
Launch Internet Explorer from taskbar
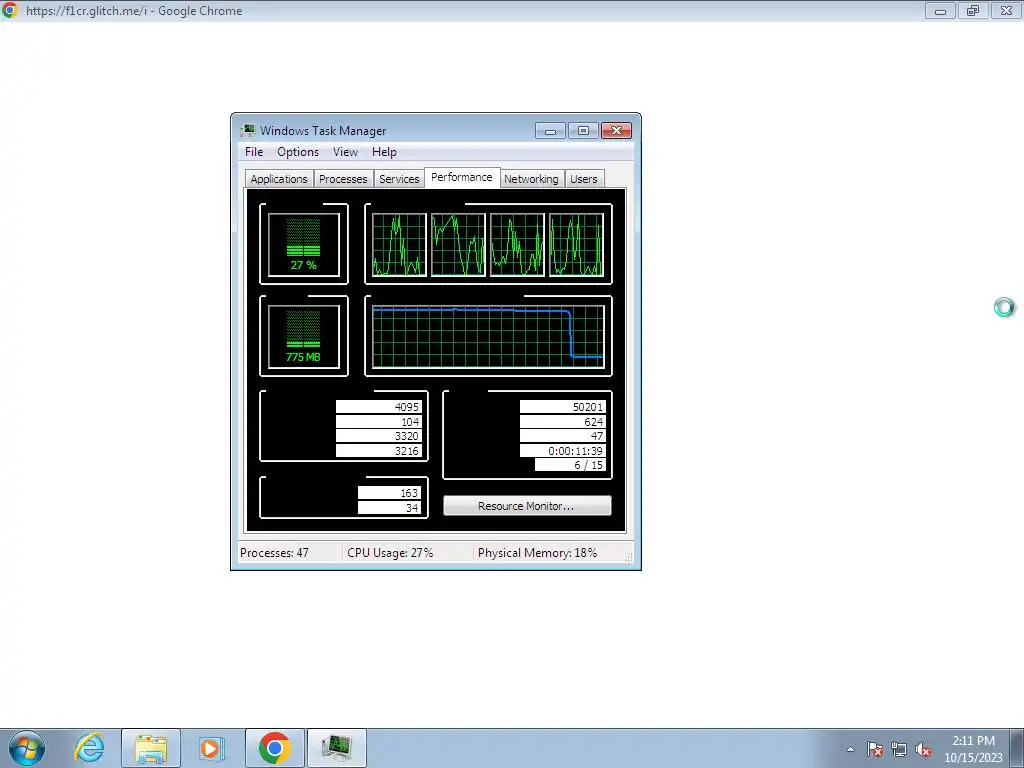coord(89,748)
